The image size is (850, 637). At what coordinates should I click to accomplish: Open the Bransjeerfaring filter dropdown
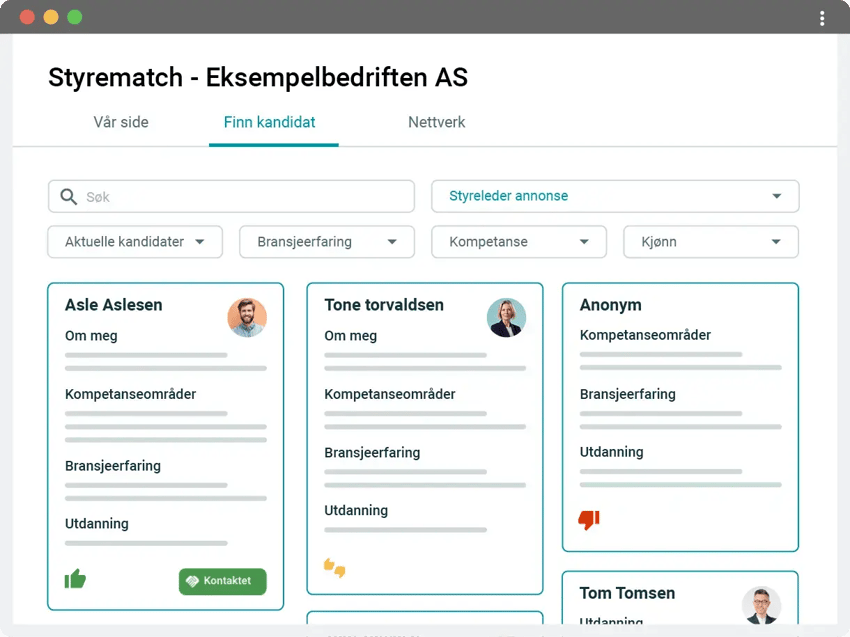click(x=327, y=242)
